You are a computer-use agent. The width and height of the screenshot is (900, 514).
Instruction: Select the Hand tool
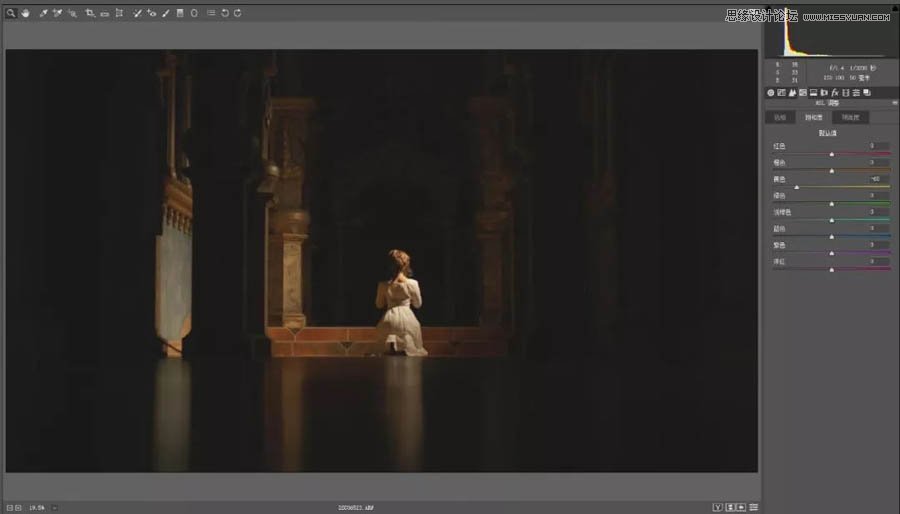25,13
